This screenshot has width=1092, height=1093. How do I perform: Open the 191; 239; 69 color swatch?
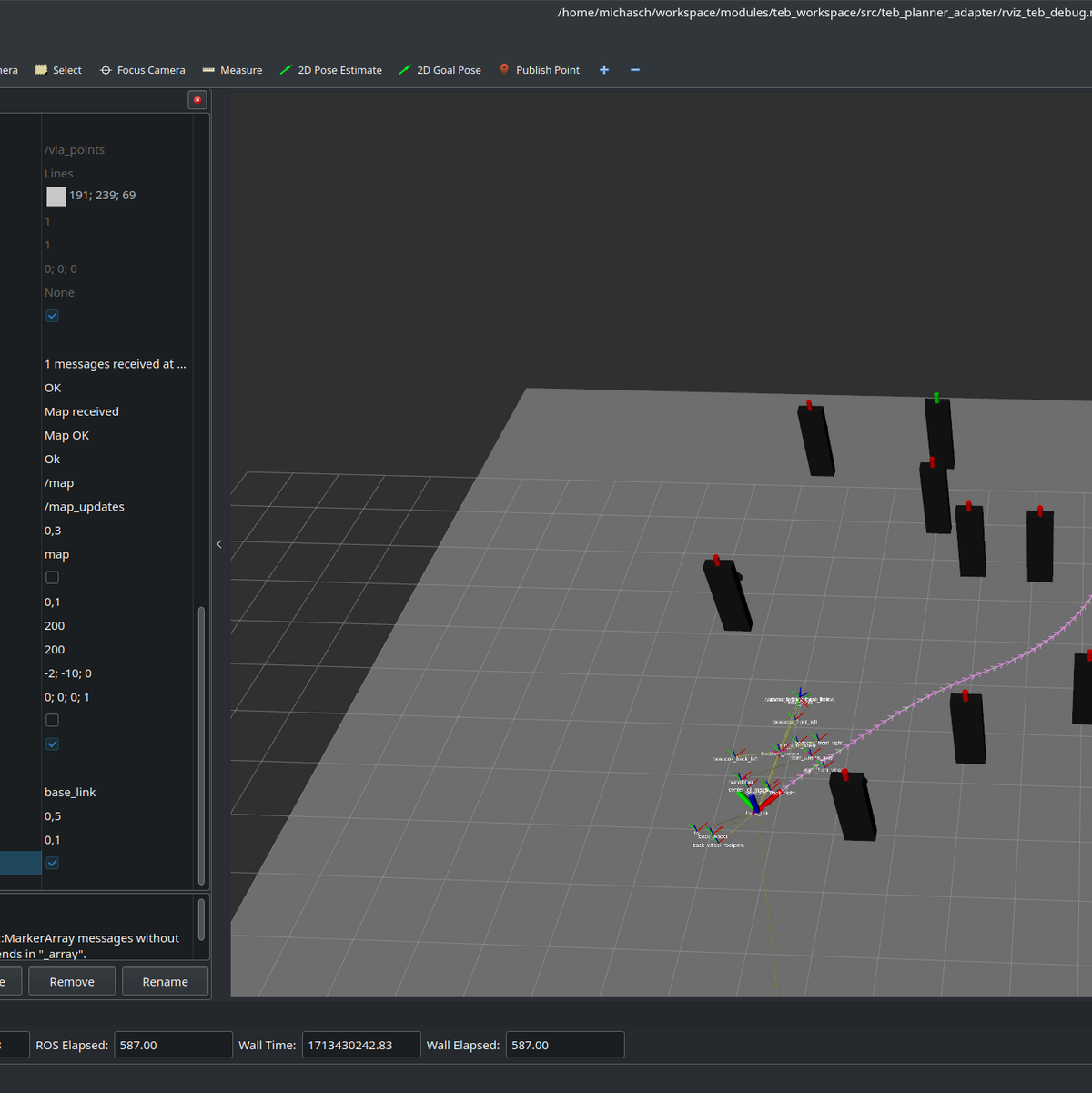tap(56, 196)
